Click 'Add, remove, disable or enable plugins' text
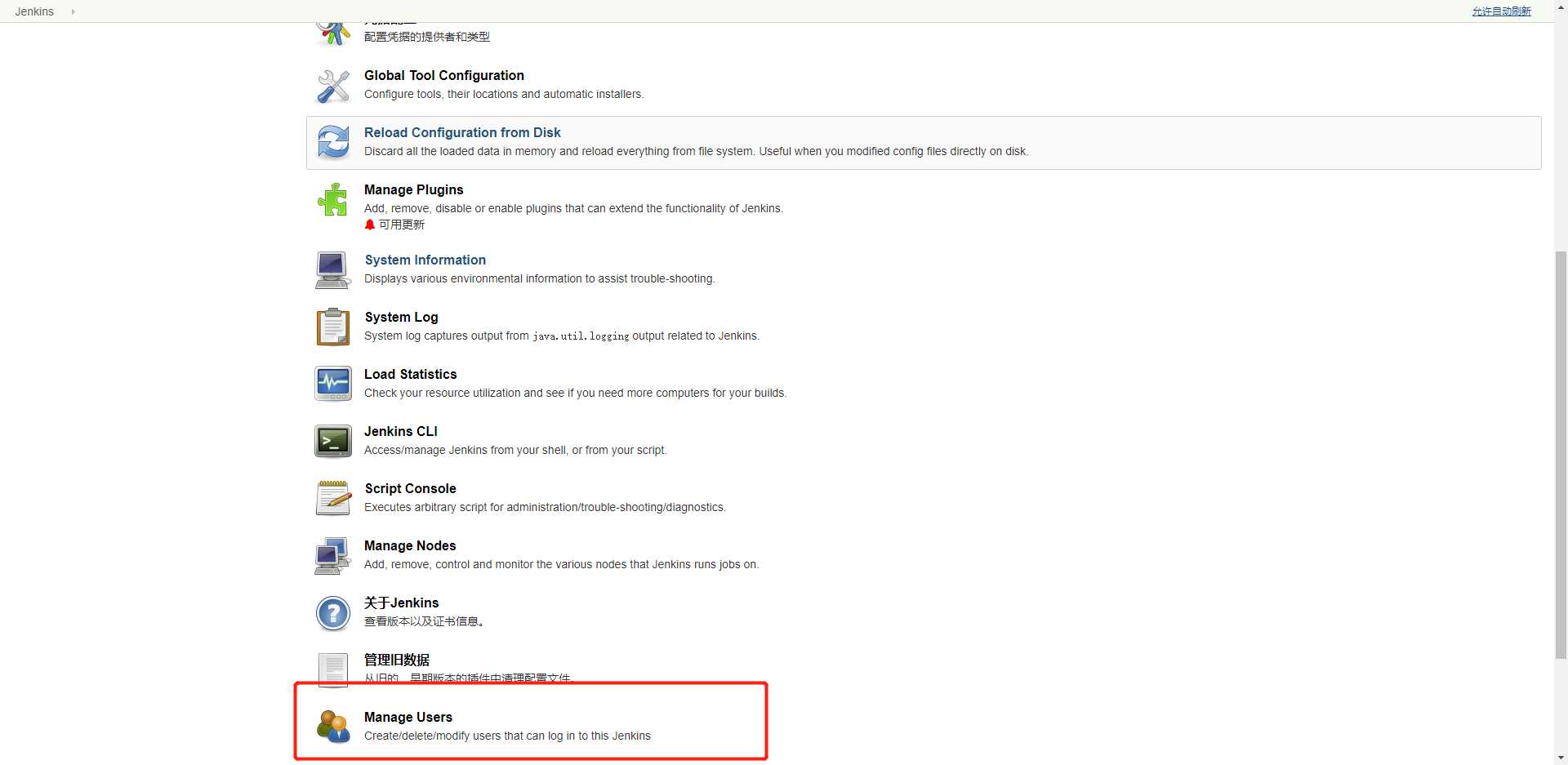The width and height of the screenshot is (1568, 765). click(573, 208)
